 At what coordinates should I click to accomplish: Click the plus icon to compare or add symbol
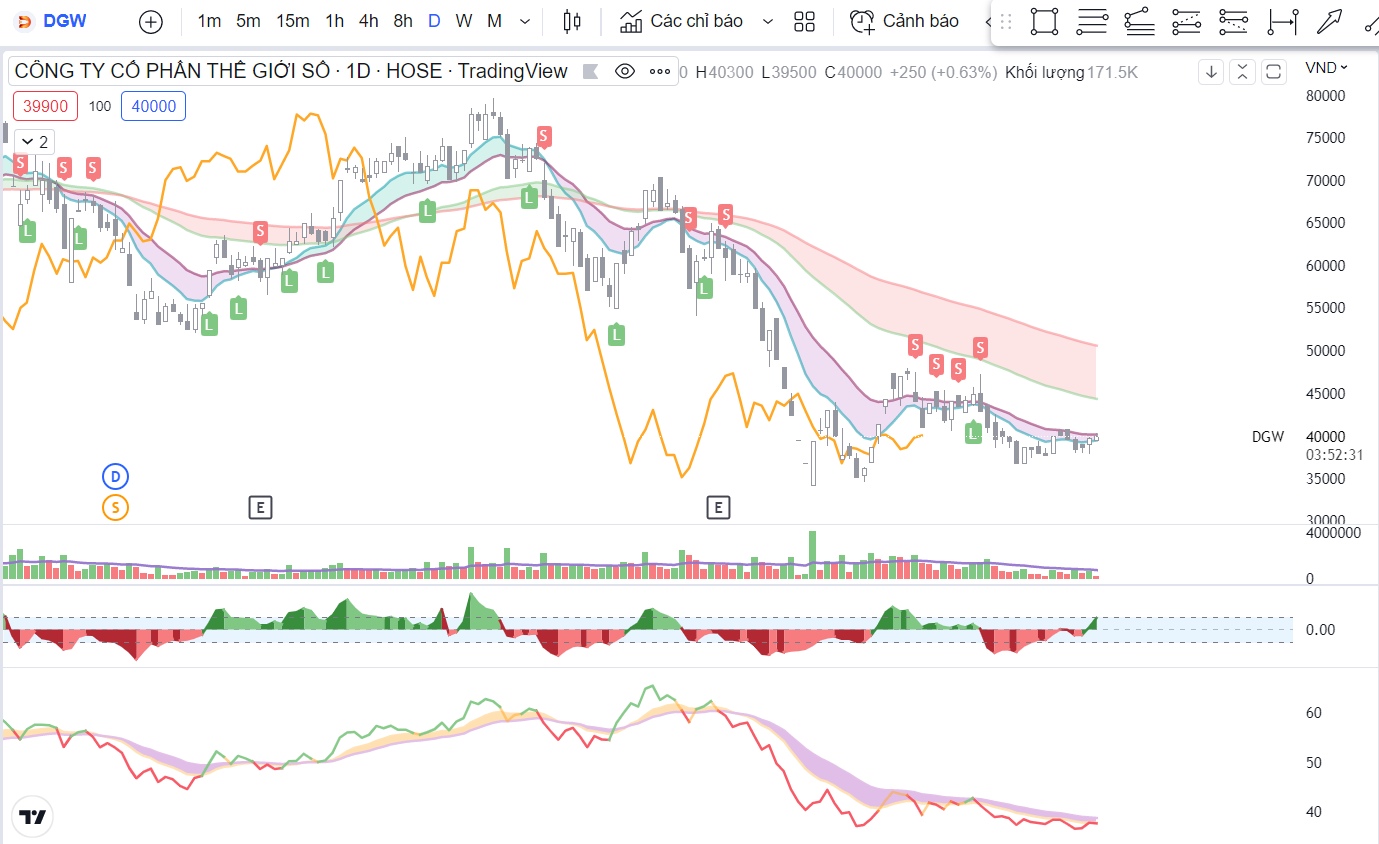[x=150, y=21]
